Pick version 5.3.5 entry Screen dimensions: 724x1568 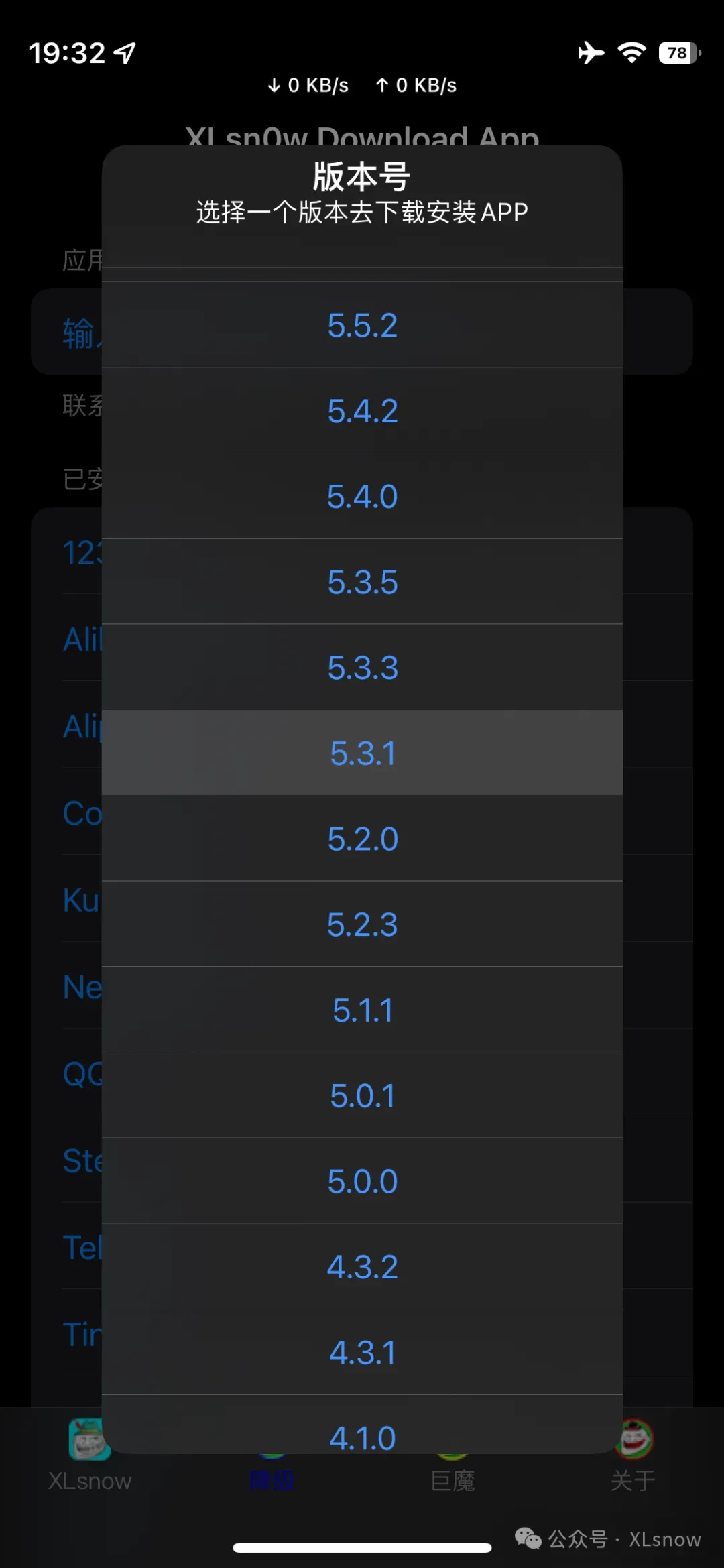coord(362,582)
